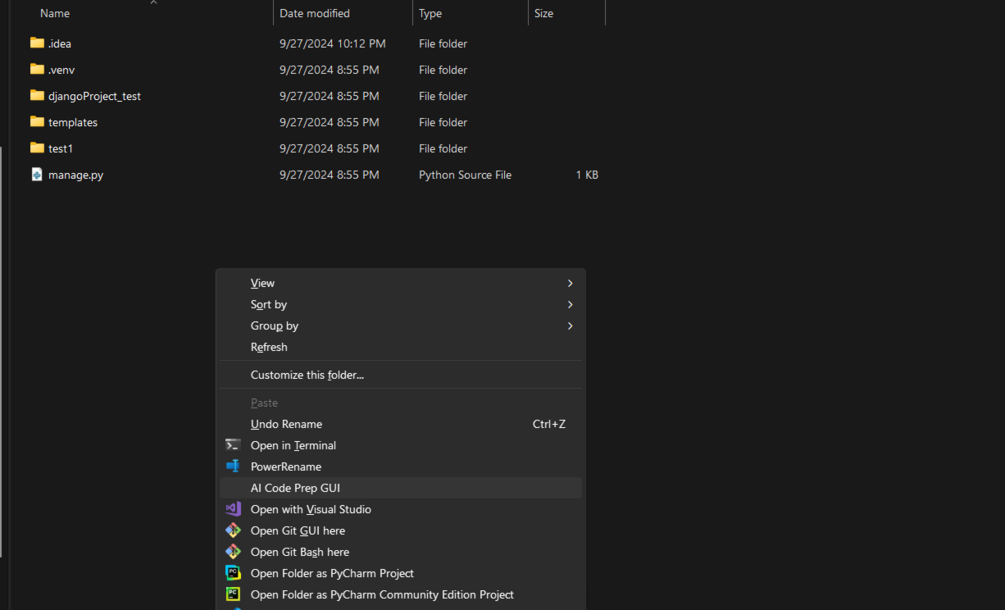This screenshot has height=610, width=1005.
Task: Sort files by Date modified column
Action: (x=315, y=13)
